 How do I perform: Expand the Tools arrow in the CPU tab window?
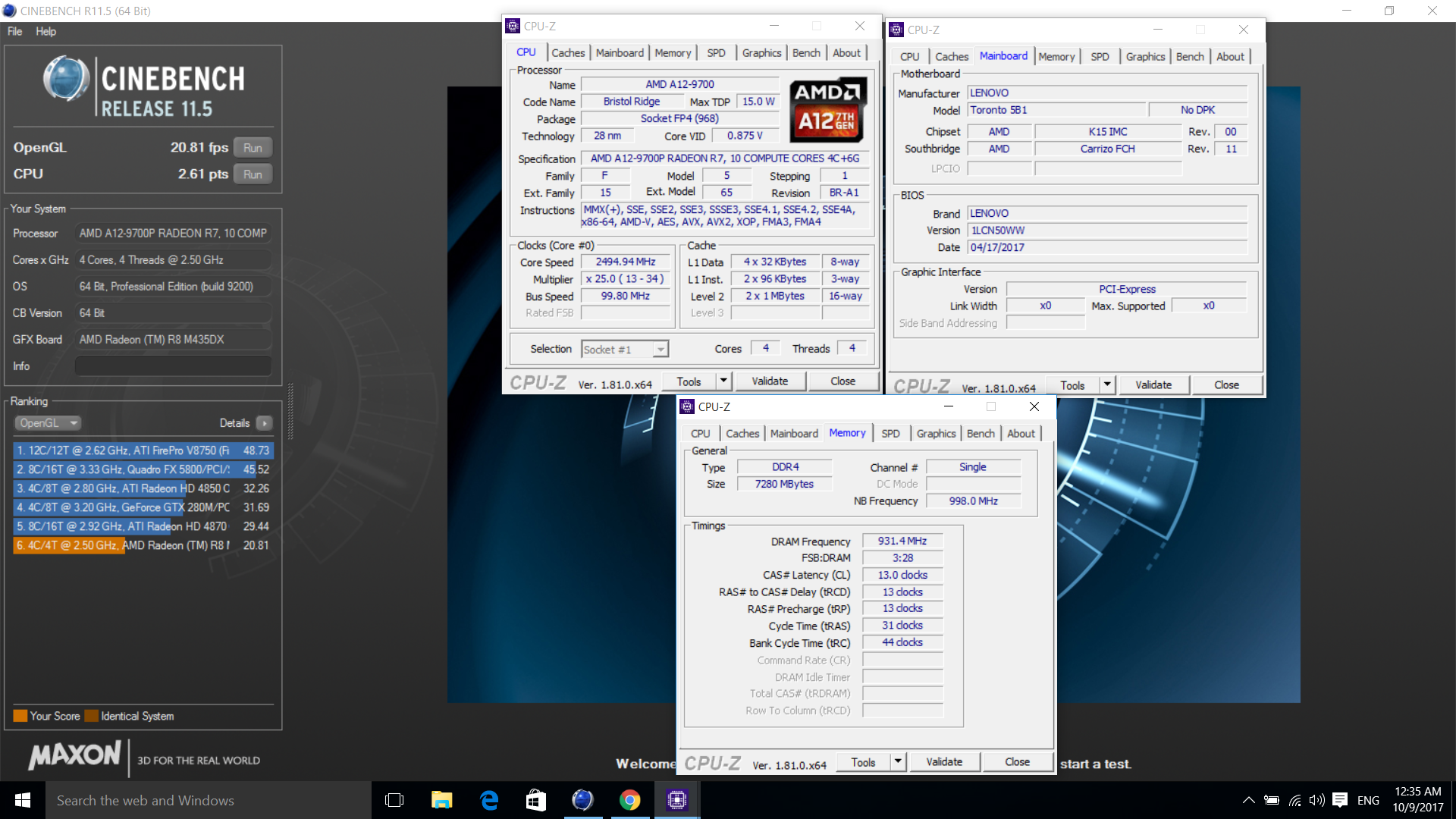coord(723,381)
